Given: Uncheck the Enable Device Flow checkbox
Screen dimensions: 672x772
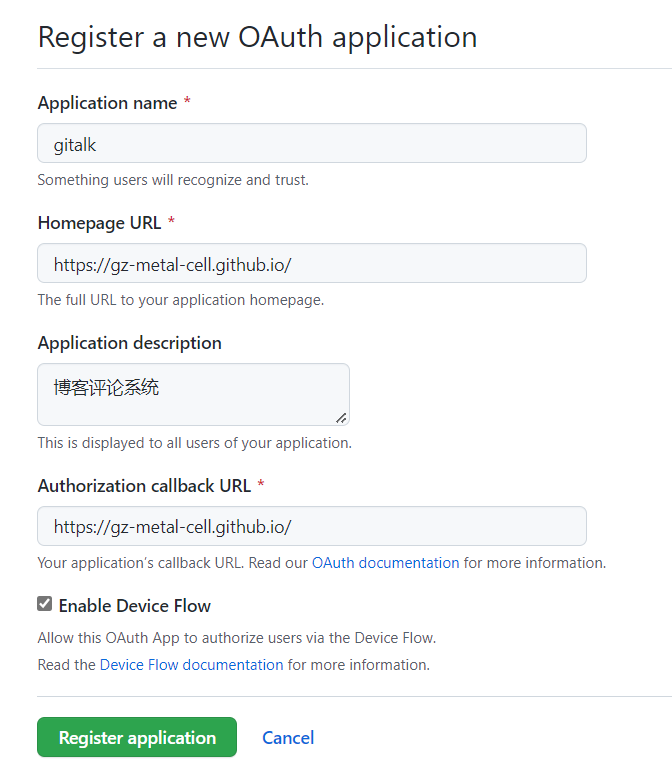Looking at the screenshot, I should (x=44, y=604).
